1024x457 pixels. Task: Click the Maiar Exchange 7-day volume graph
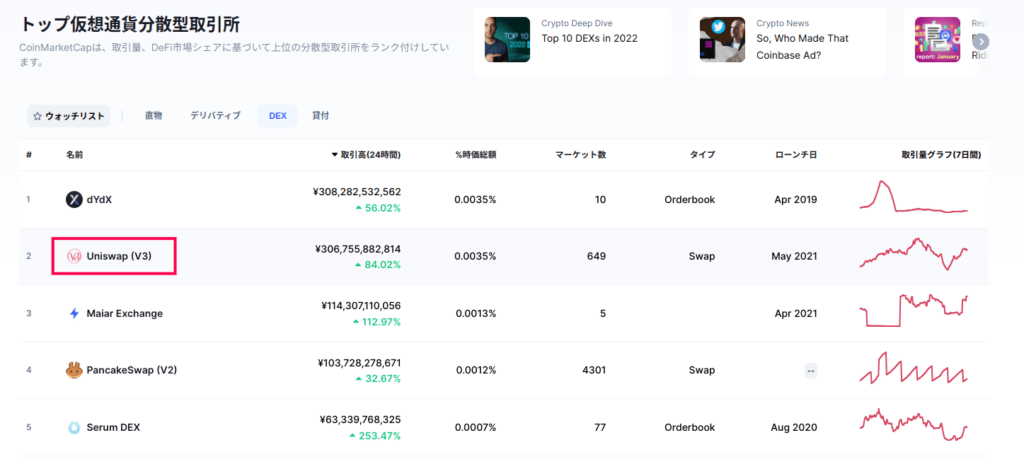pyautogui.click(x=913, y=311)
